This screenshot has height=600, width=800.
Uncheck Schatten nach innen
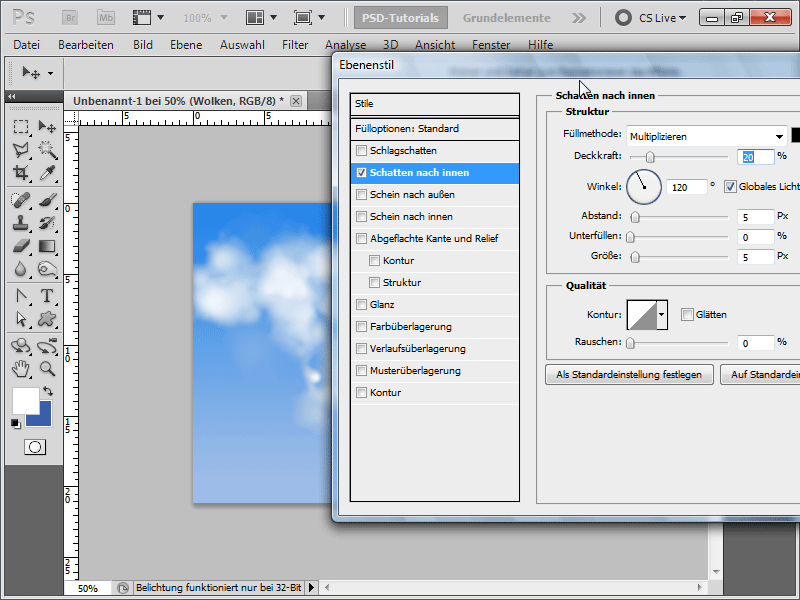point(361,172)
